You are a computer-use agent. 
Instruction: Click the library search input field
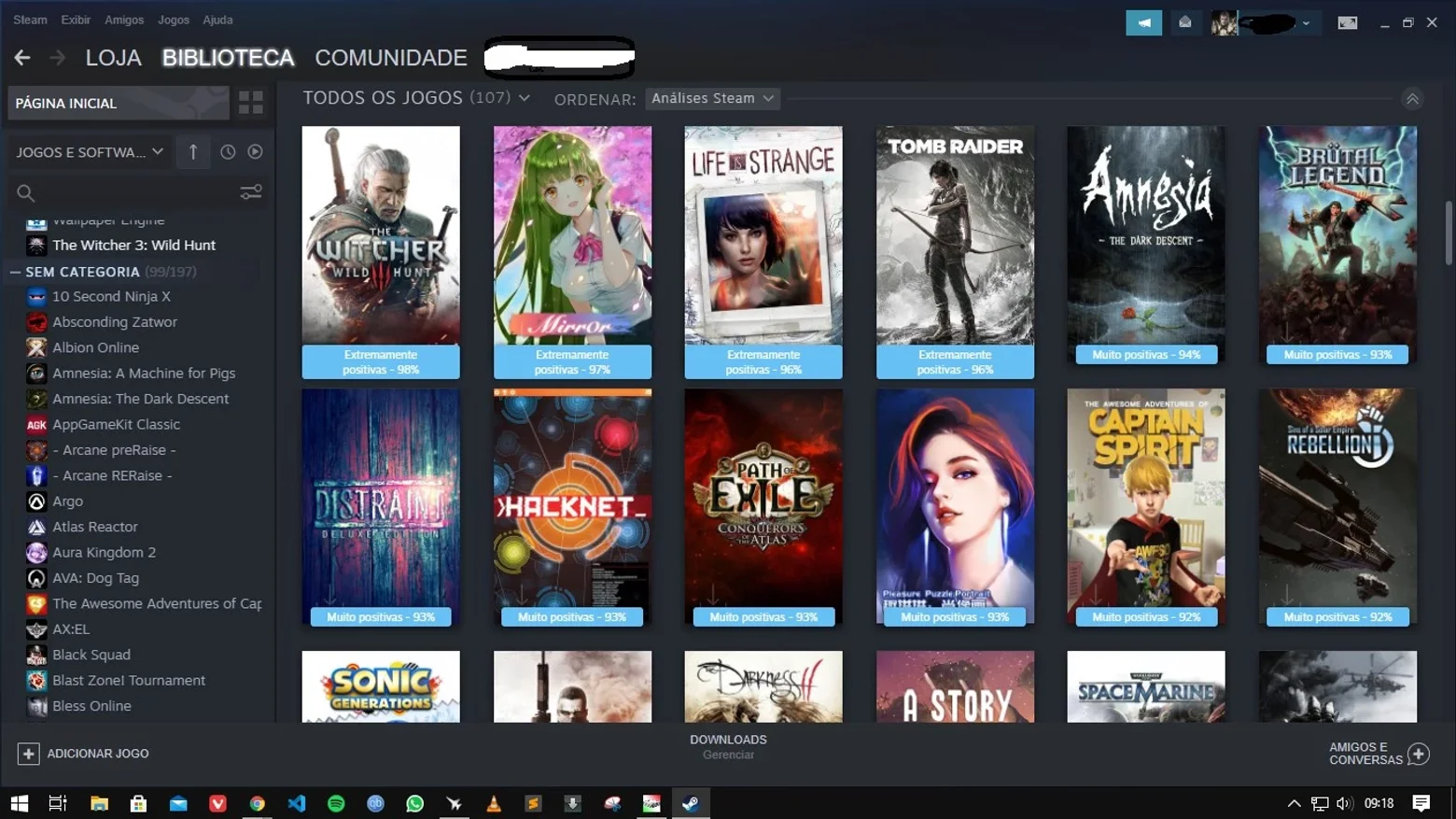(137, 193)
